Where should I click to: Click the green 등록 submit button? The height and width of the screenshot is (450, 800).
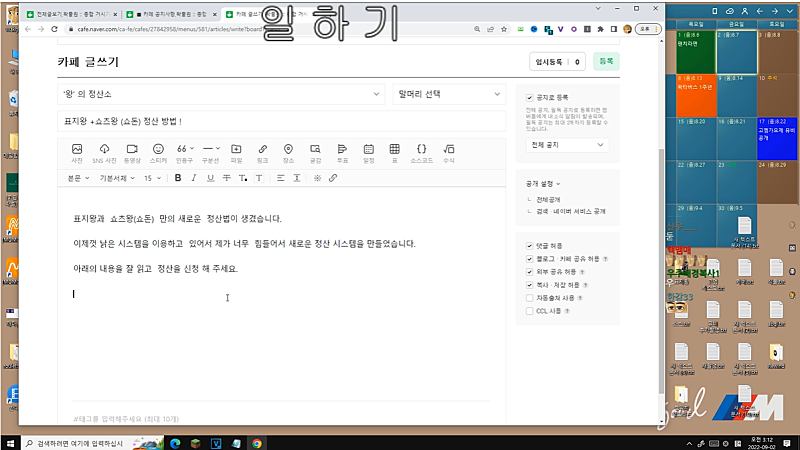[x=605, y=62]
